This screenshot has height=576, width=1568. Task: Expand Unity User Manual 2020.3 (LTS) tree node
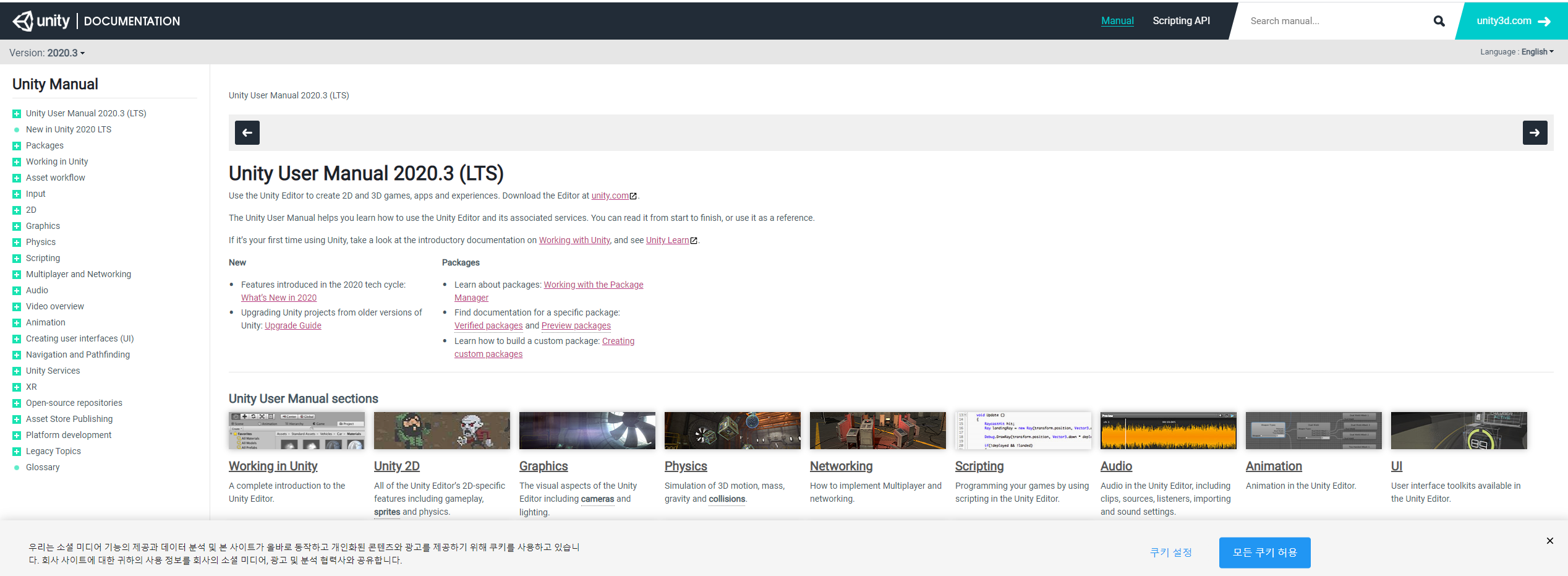point(17,114)
